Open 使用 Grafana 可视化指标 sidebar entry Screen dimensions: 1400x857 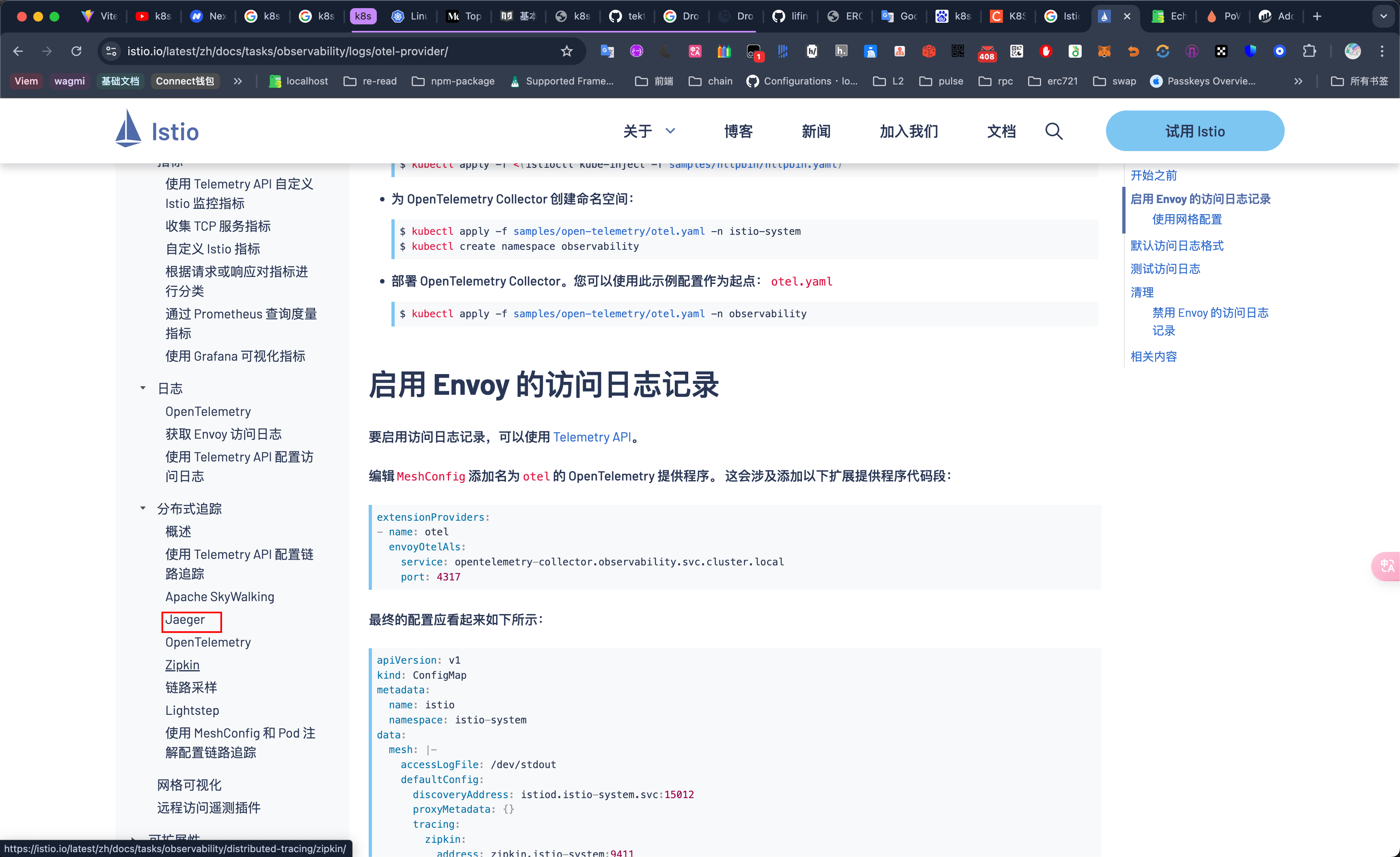tap(235, 356)
